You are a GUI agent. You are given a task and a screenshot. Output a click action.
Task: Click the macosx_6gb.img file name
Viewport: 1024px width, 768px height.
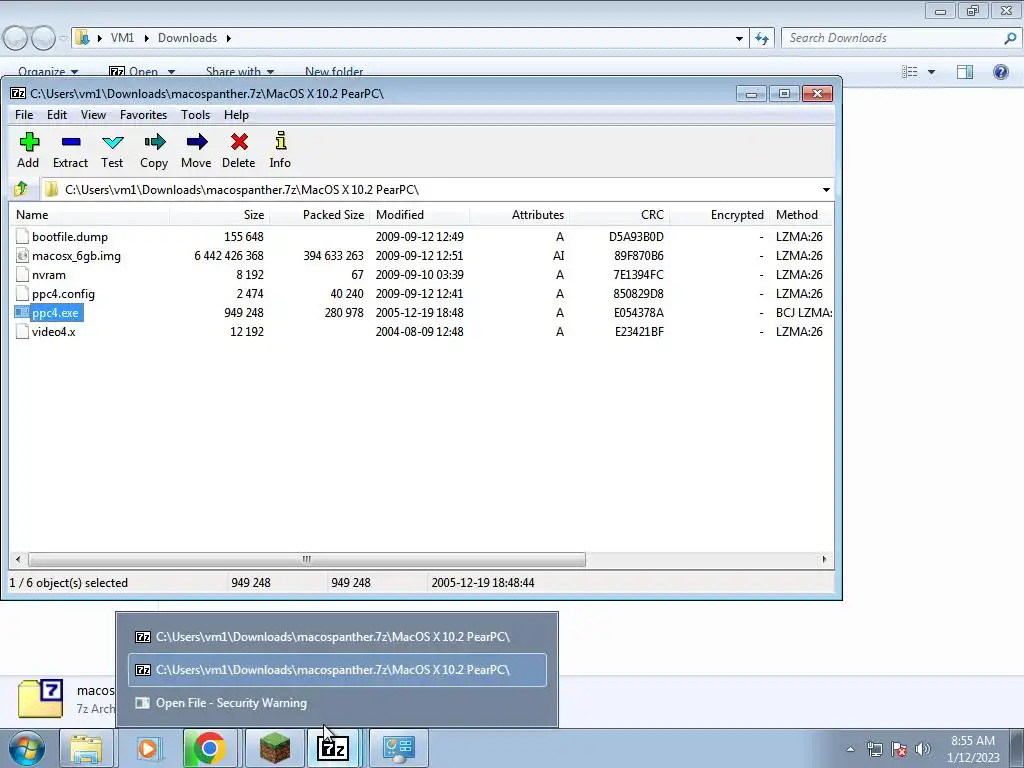76,256
